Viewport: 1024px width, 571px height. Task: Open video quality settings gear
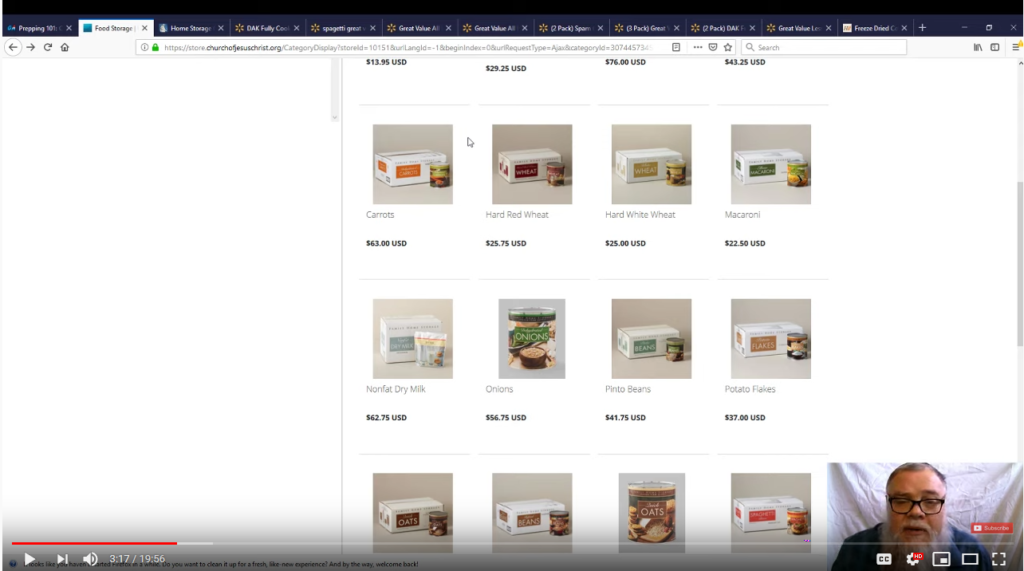[x=912, y=559]
